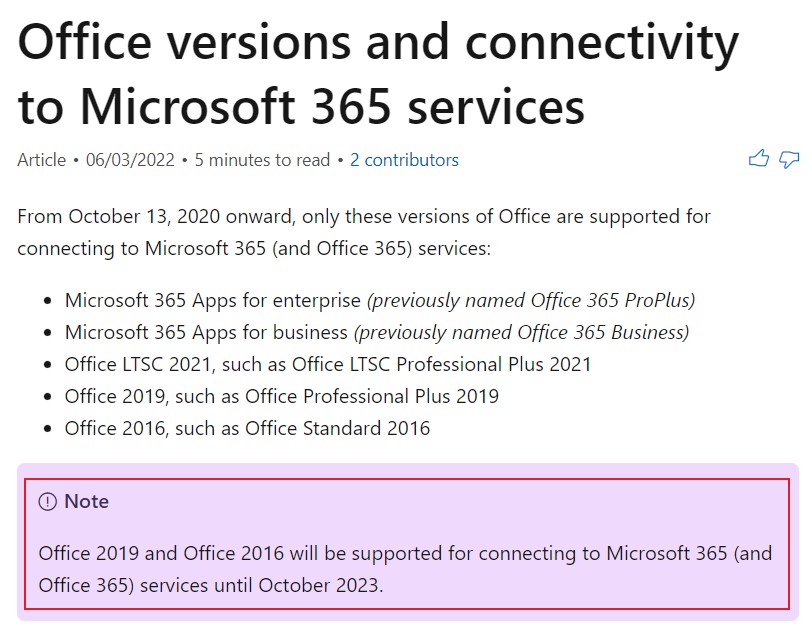Click italic text previously named Office 365 ProPlus
This screenshot has width=812, height=632.
(x=531, y=300)
